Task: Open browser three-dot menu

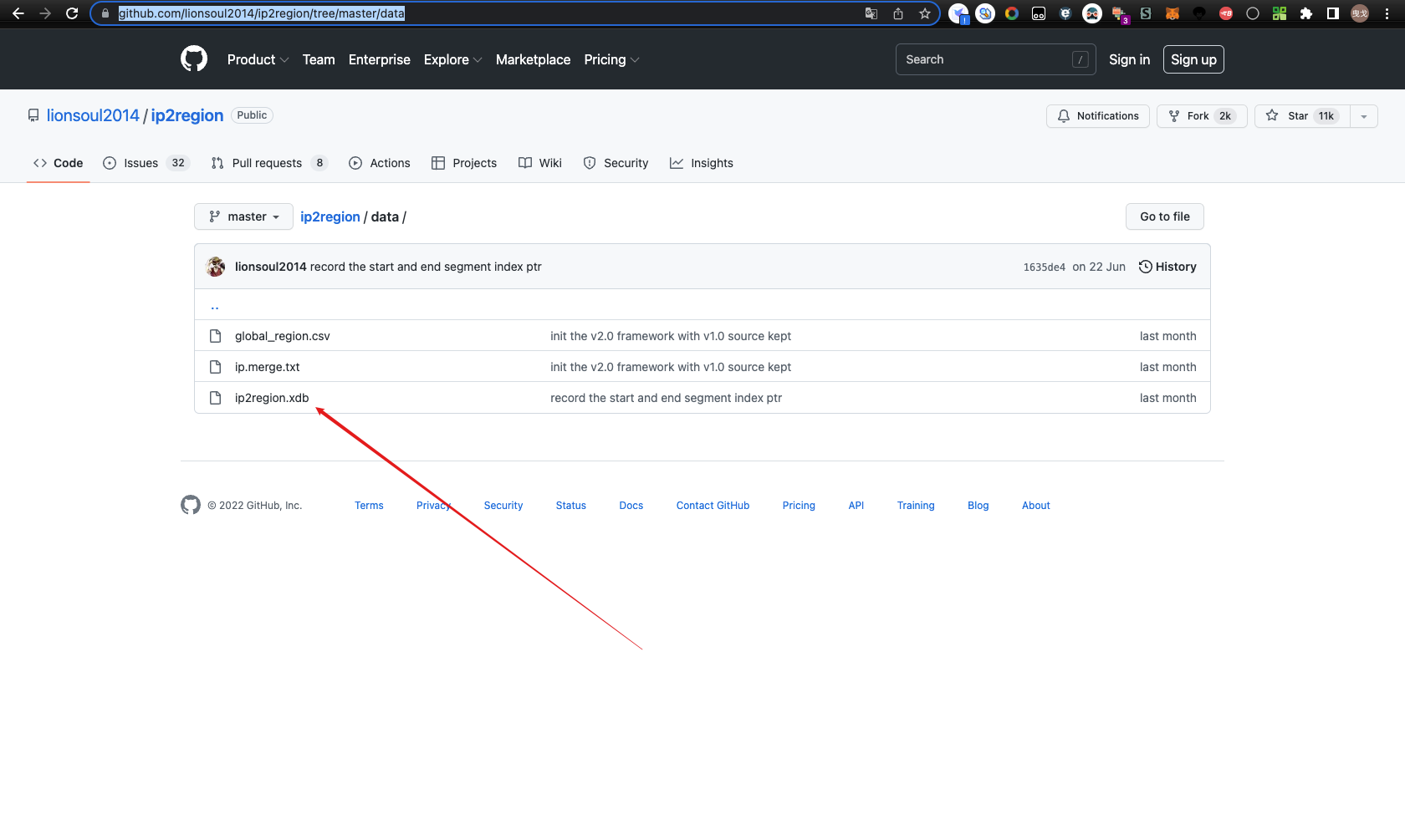Action: pyautogui.click(x=1387, y=13)
